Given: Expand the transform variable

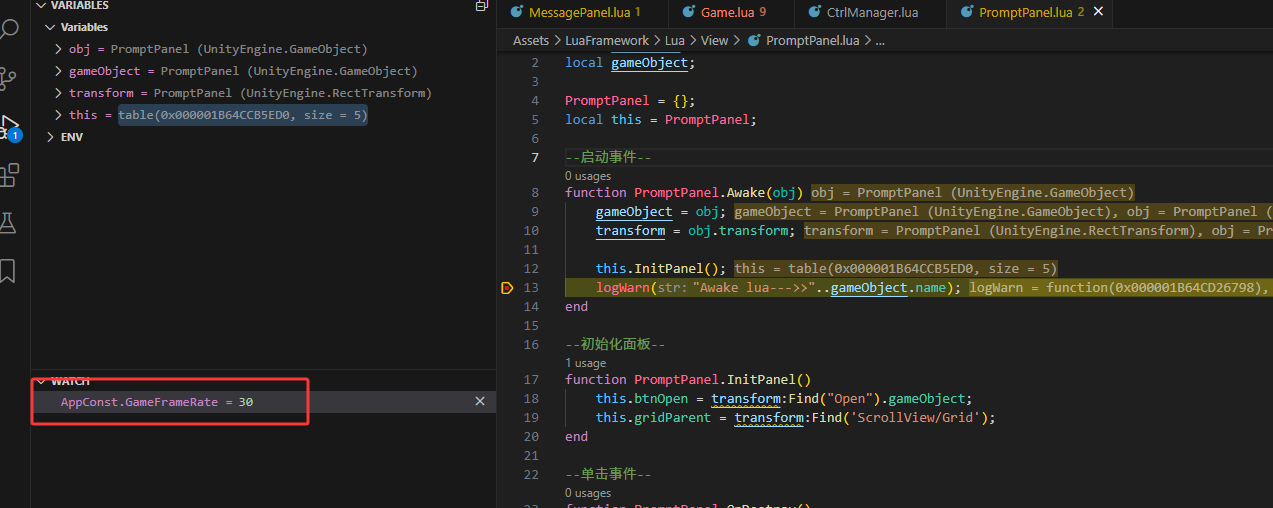Looking at the screenshot, I should (58, 93).
